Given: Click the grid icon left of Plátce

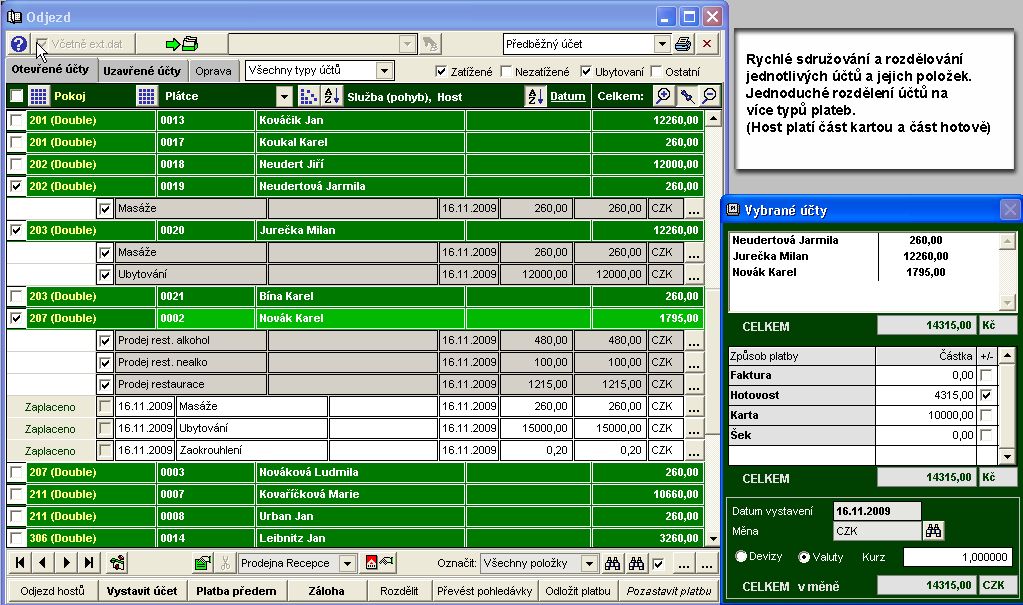Looking at the screenshot, I should [x=146, y=96].
